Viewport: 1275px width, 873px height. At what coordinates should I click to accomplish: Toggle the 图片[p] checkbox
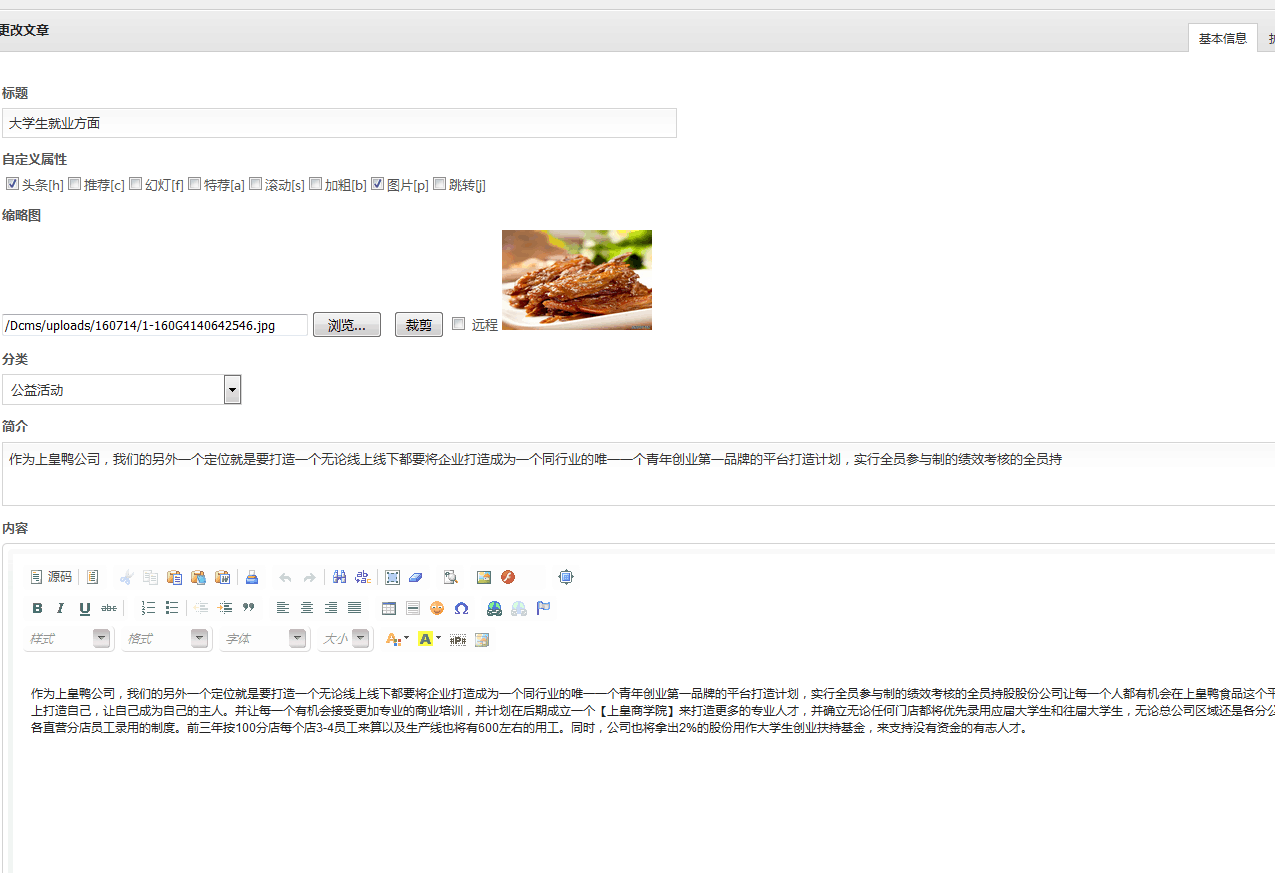coord(377,184)
